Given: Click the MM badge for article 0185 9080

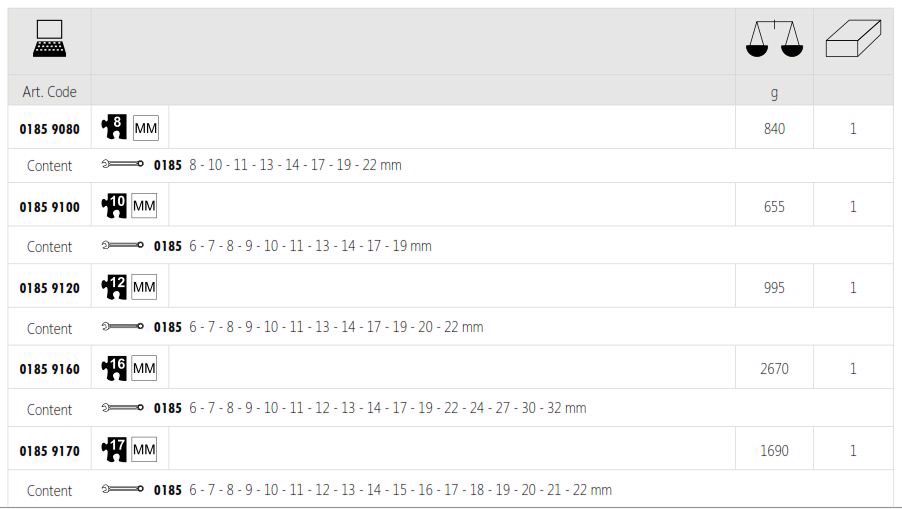Looking at the screenshot, I should click(145, 128).
